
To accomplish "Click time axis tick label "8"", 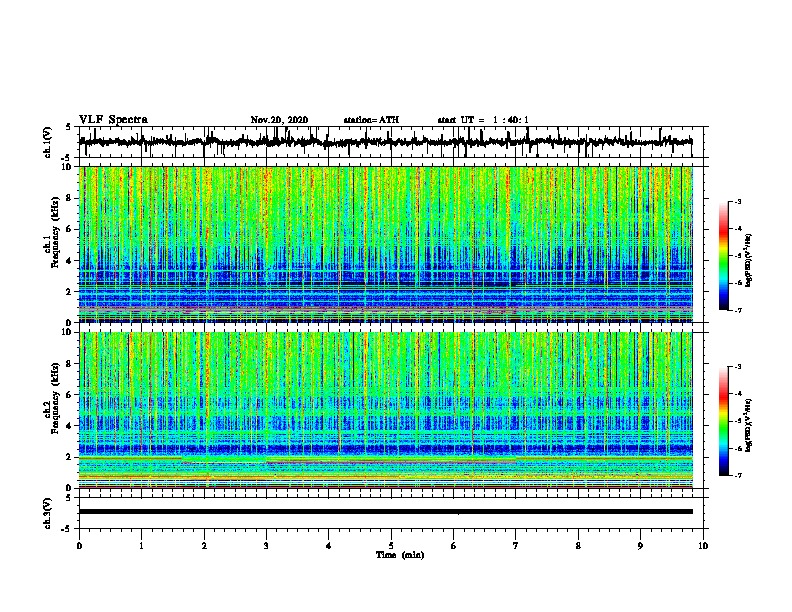I will (x=578, y=545).
